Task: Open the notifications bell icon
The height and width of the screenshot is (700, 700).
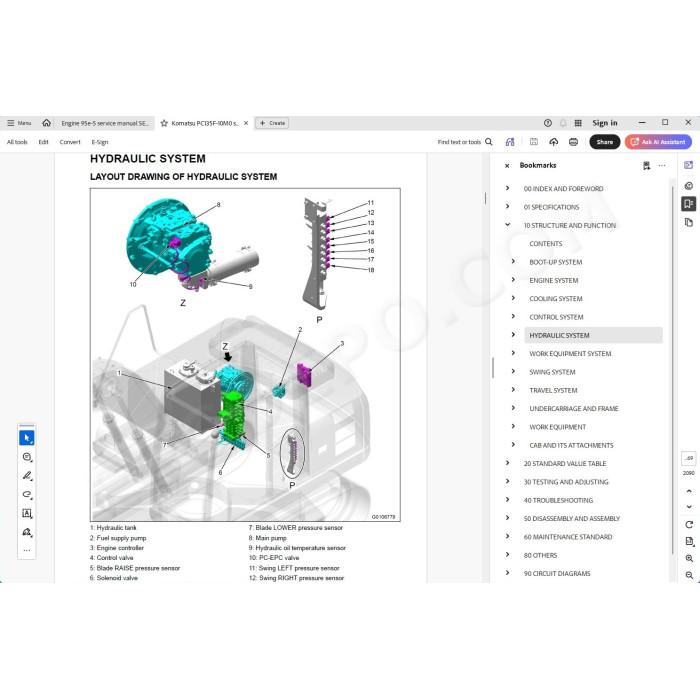Action: click(x=563, y=123)
